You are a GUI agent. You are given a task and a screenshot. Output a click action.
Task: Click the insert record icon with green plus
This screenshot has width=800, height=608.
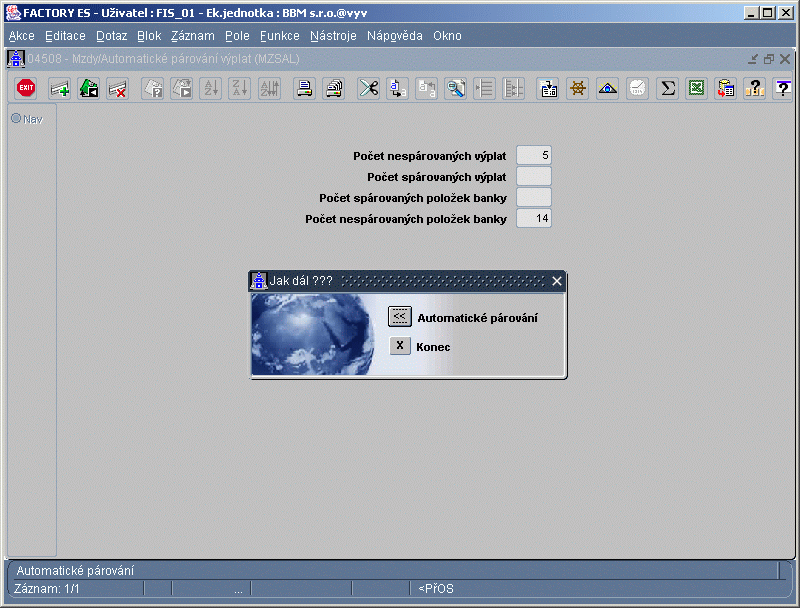coord(59,88)
